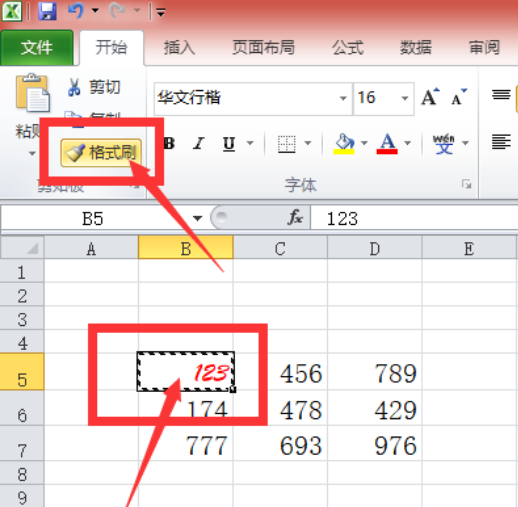This screenshot has height=507, width=518.
Task: Click the formula bar showing 123
Action: [414, 219]
